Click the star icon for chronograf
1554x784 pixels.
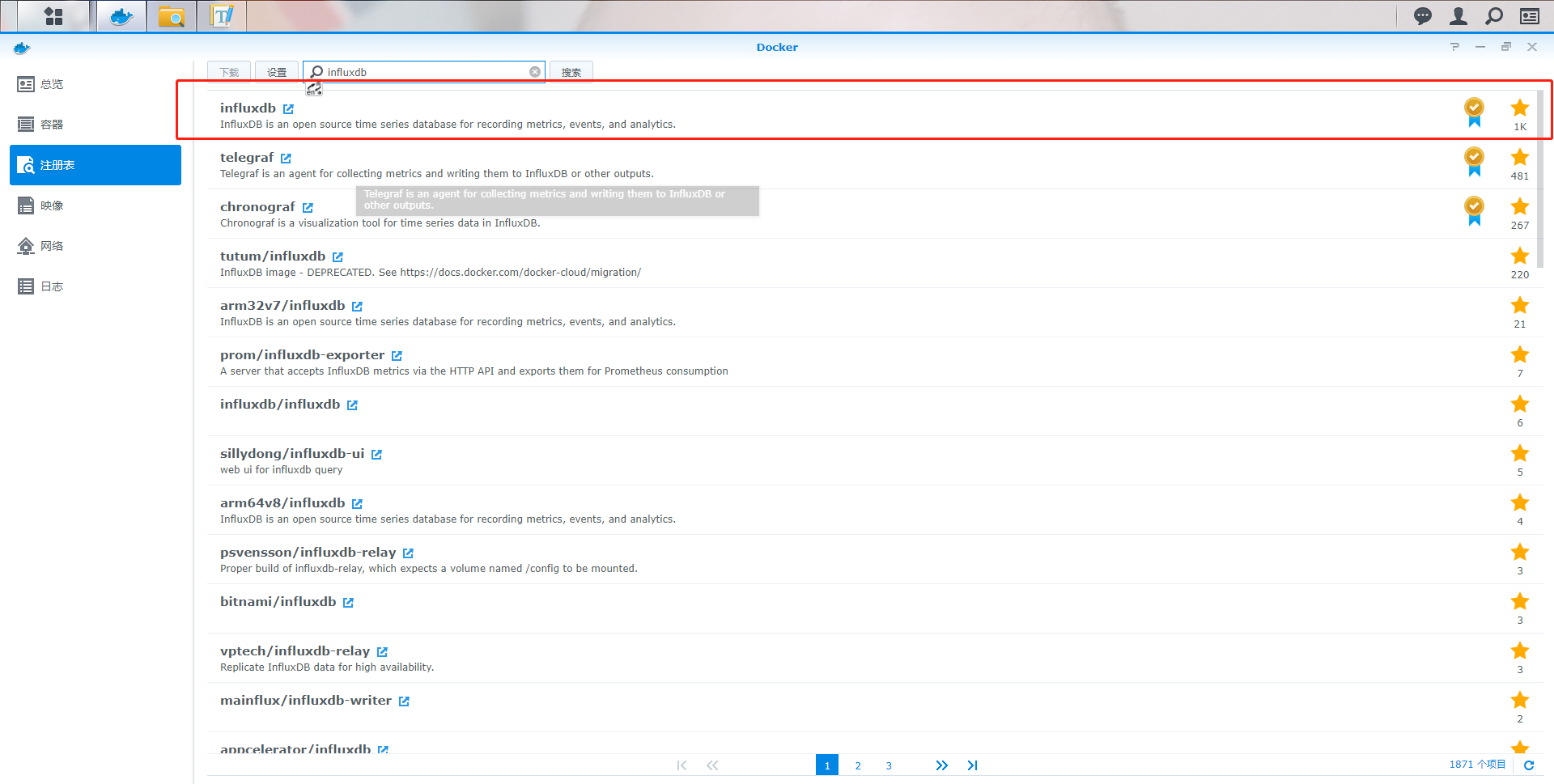click(1520, 206)
